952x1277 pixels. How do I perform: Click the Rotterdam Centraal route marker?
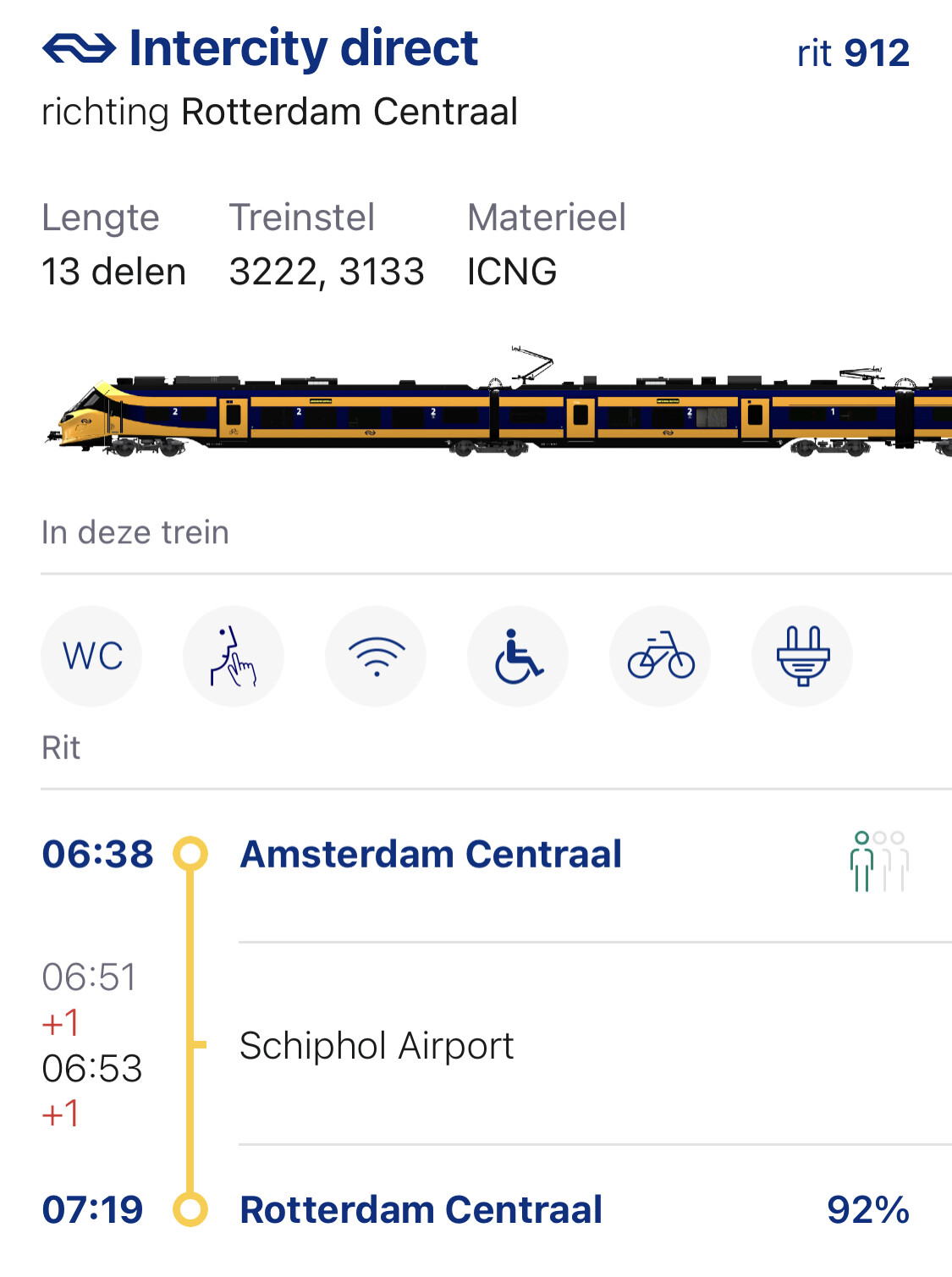point(190,1209)
